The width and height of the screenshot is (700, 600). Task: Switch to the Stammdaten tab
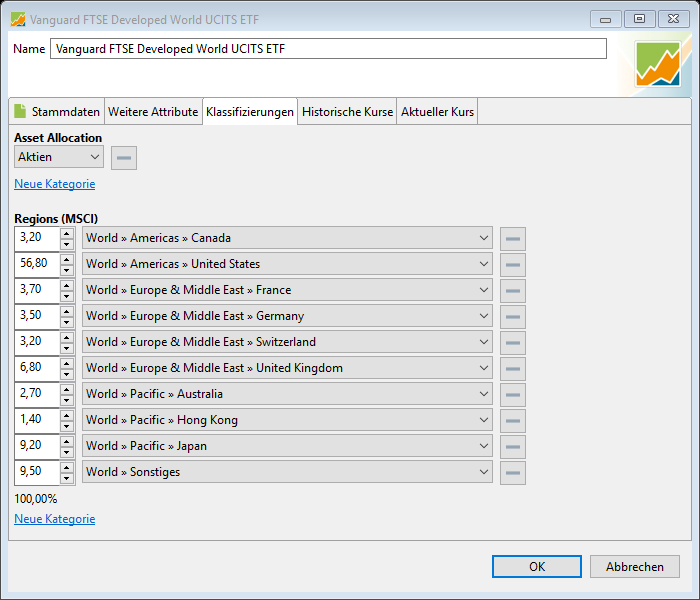tap(57, 112)
